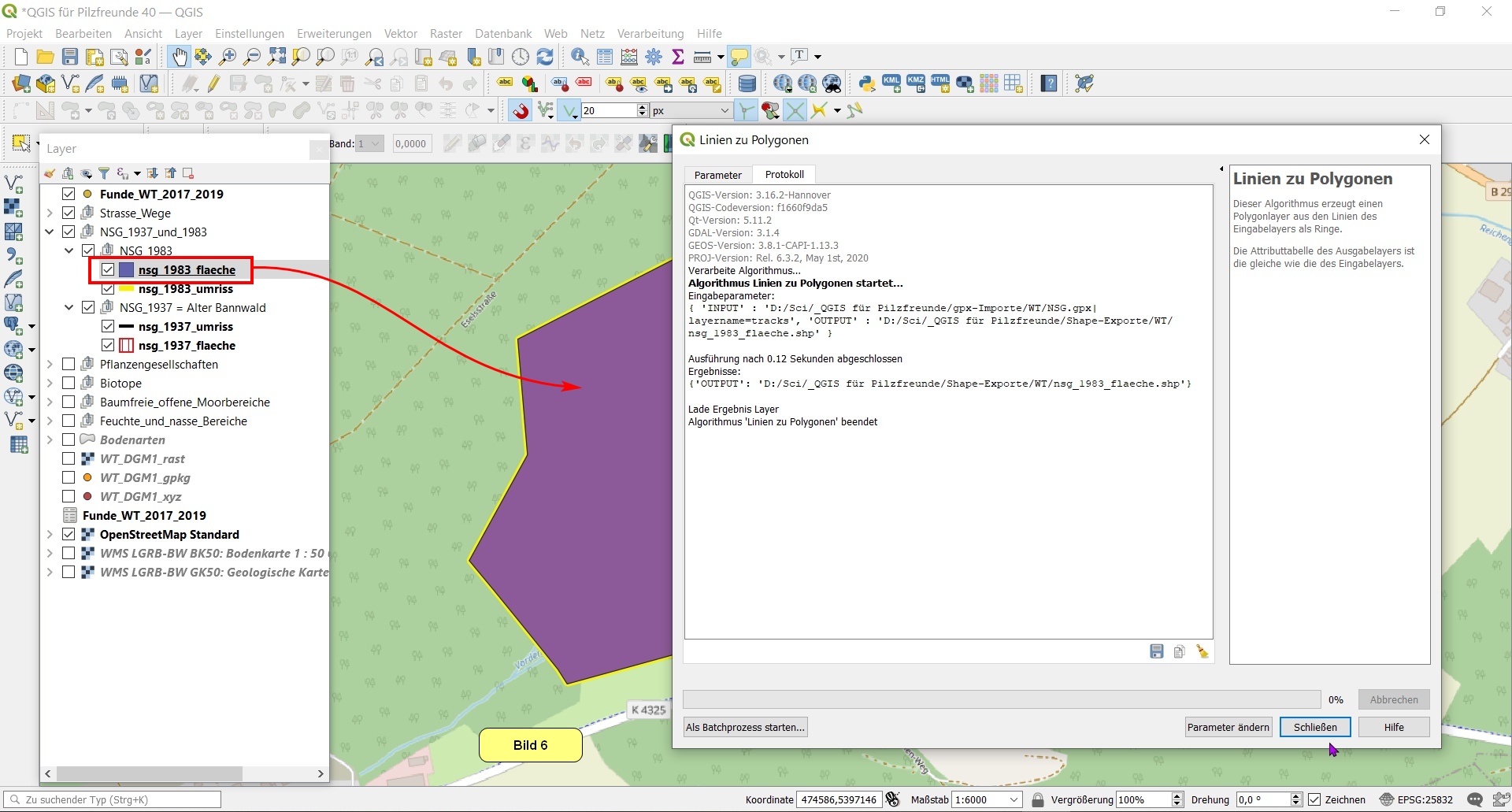Collapse the NSG_1937_und_1983 group
This screenshot has height=812, width=1512.
point(50,232)
